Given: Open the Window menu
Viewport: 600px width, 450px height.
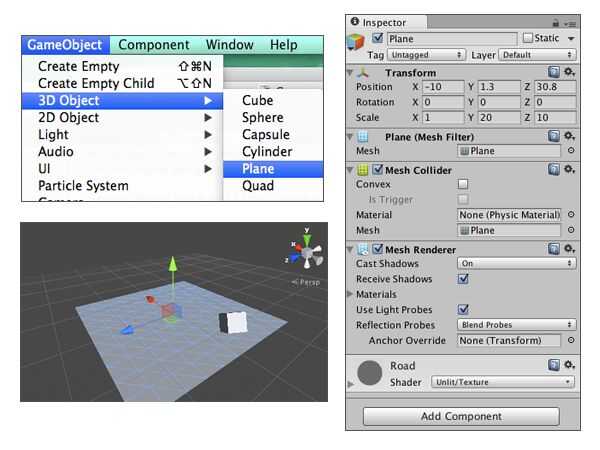Looking at the screenshot, I should (x=230, y=45).
